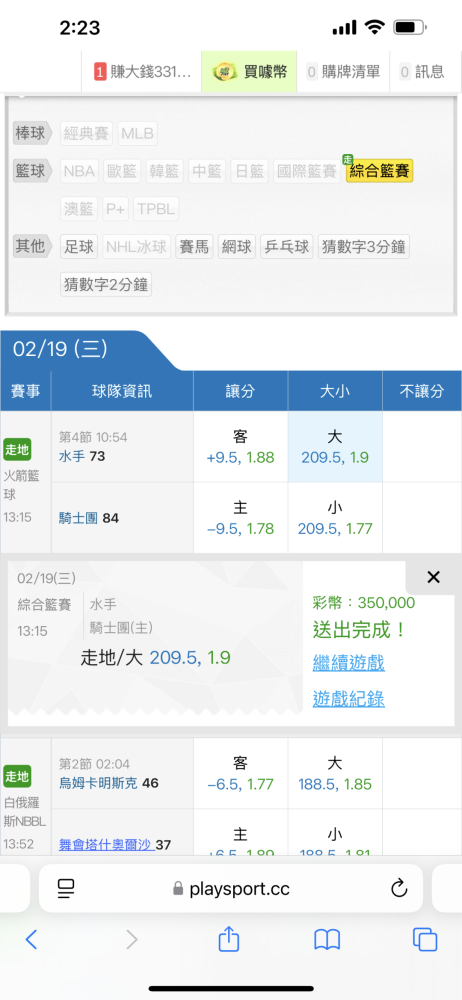The image size is (462, 1000).
Task: Open Safari bookmarks book icon
Action: [x=327, y=939]
